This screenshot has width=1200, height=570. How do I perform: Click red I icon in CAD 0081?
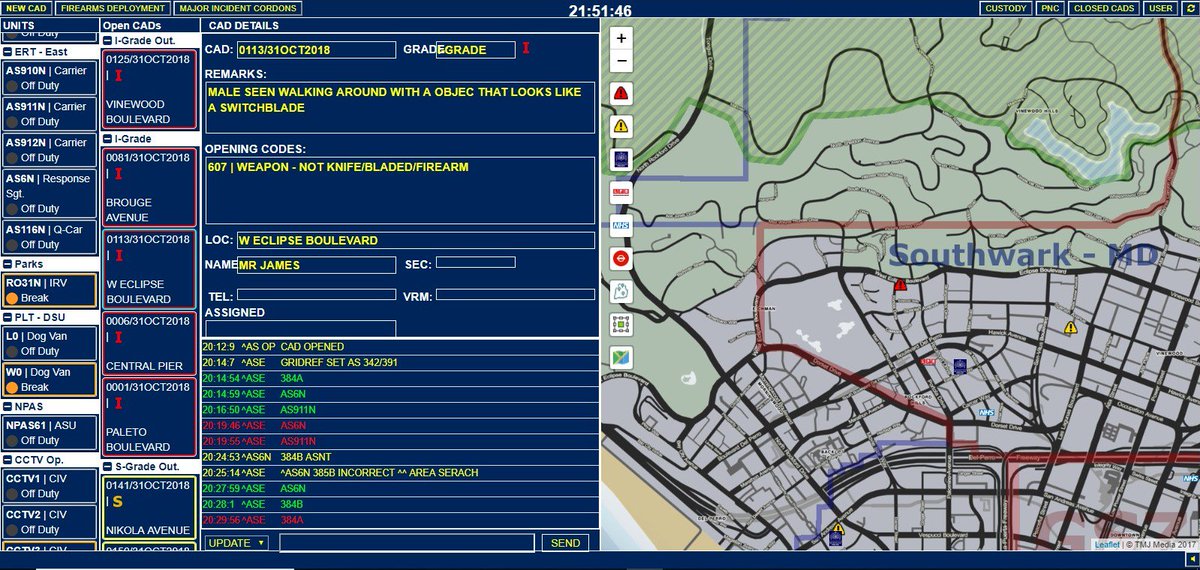pos(118,173)
